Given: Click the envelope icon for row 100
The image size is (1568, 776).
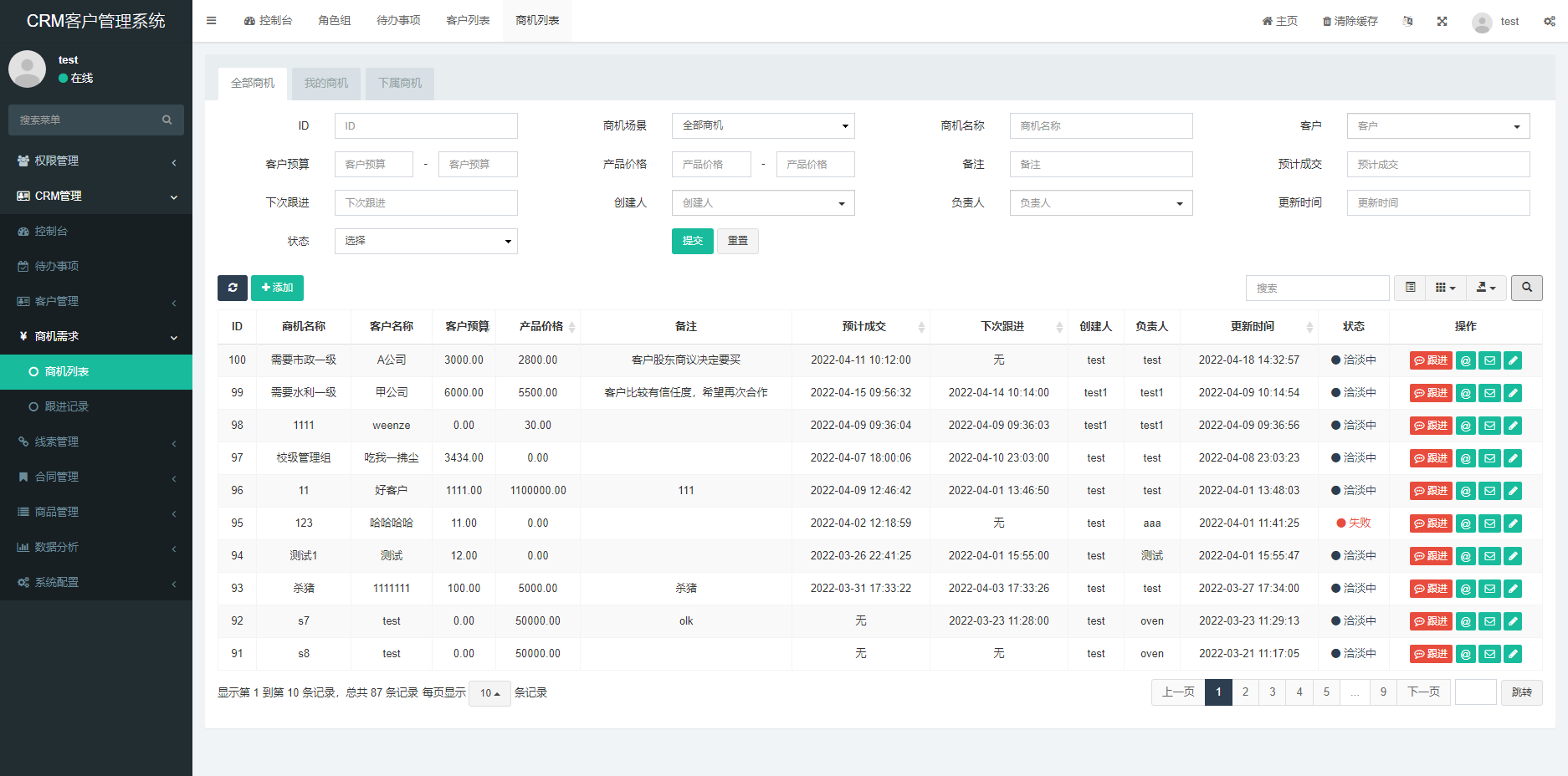Looking at the screenshot, I should [x=1489, y=360].
